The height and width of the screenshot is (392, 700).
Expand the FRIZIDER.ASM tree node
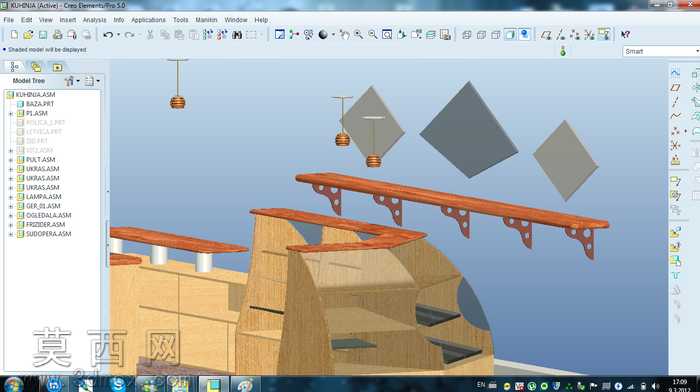coord(11,225)
